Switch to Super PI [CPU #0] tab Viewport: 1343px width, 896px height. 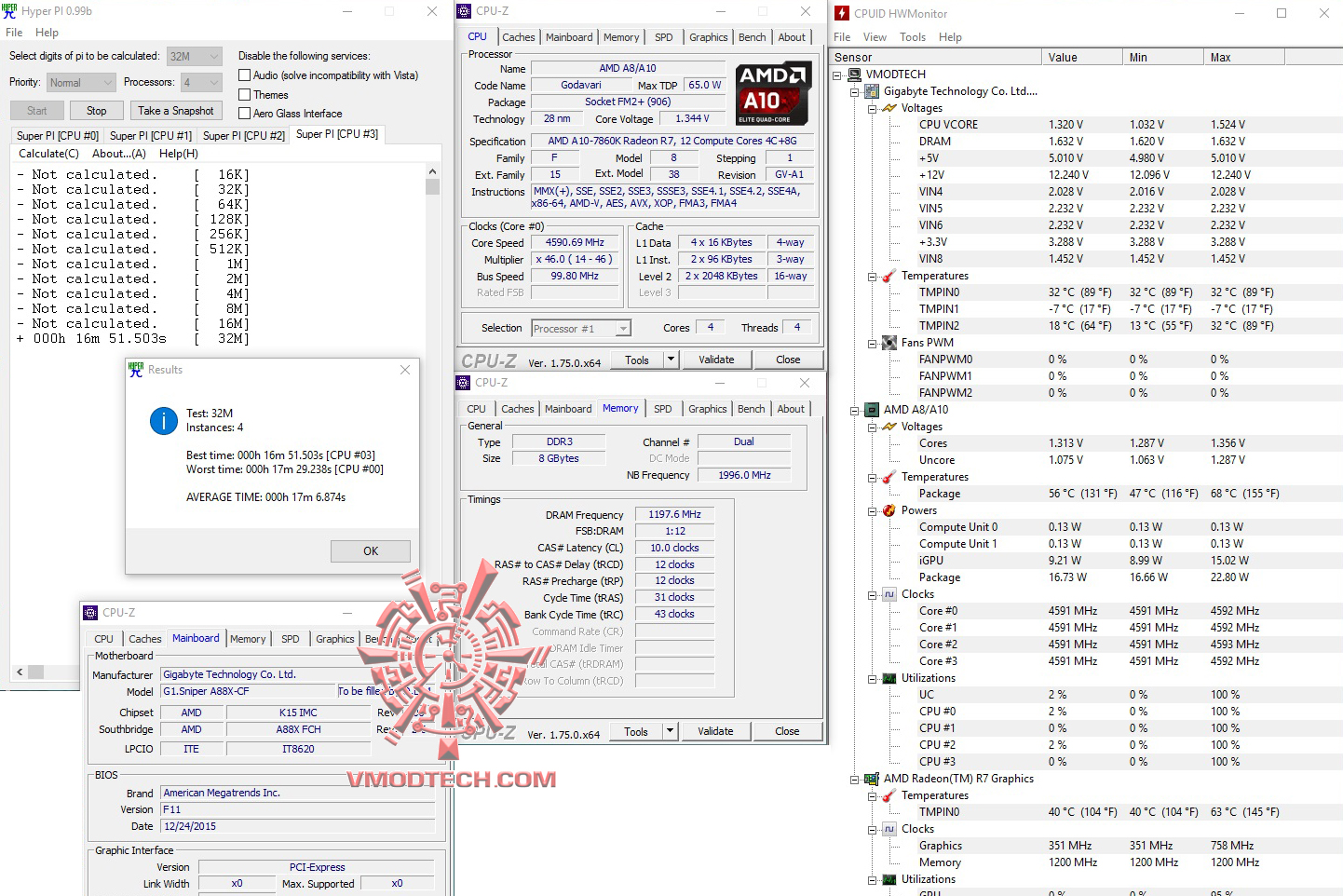pyautogui.click(x=57, y=136)
